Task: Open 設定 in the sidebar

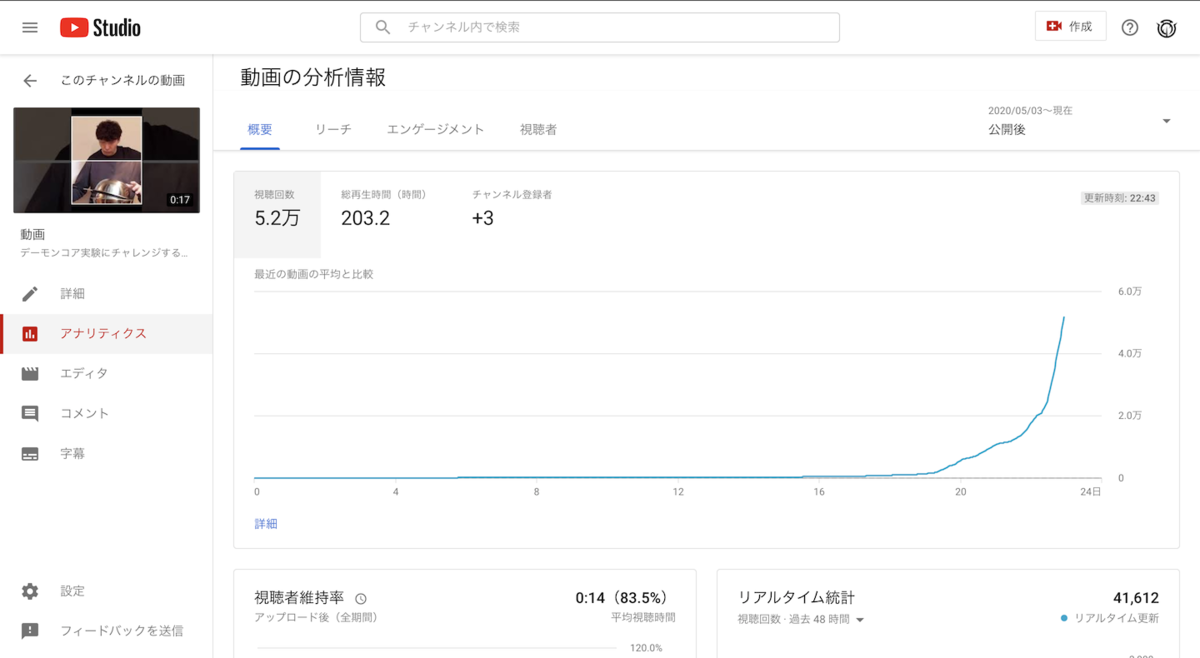Action: pos(106,591)
